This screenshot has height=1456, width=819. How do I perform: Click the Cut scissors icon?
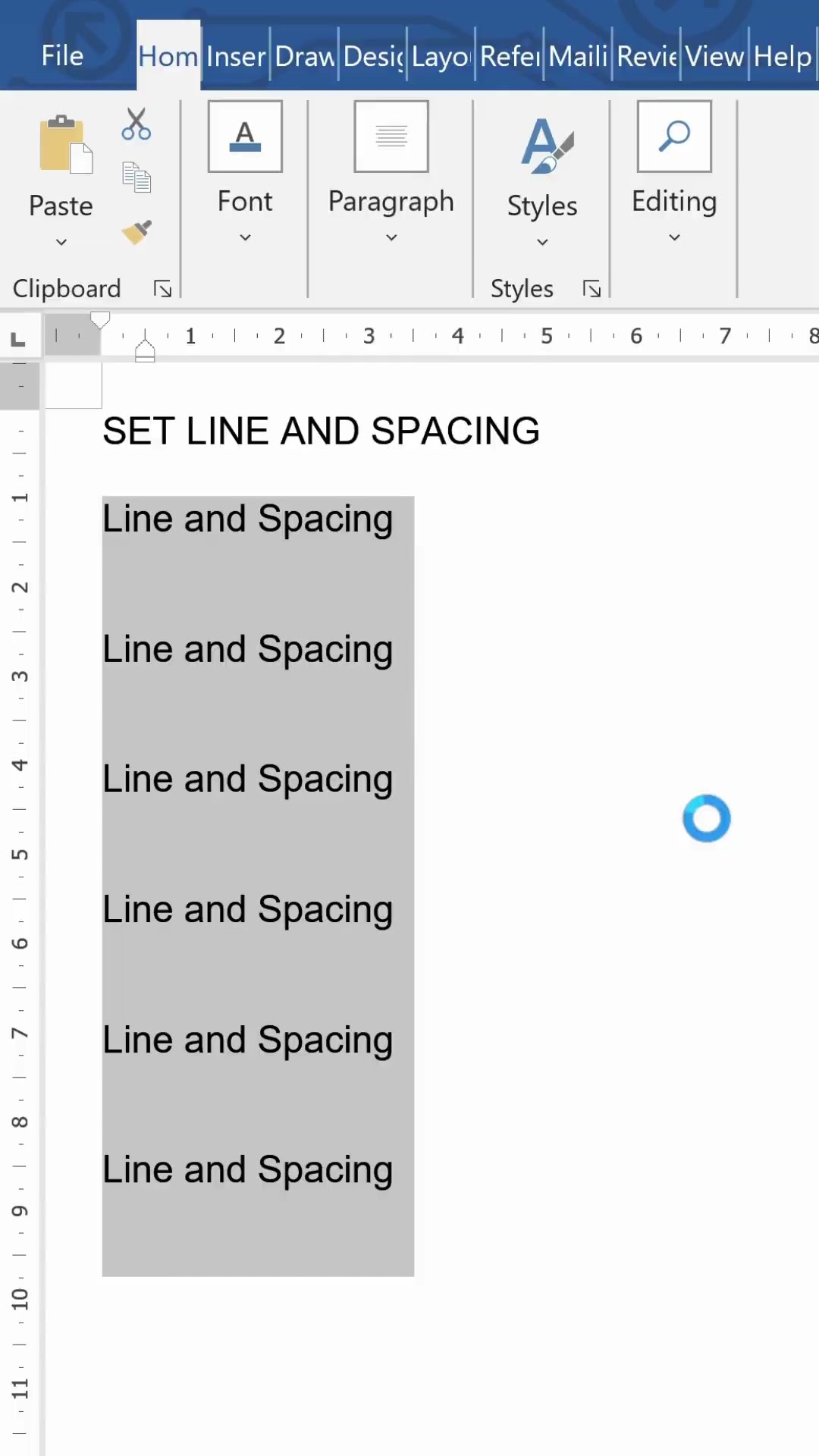pyautogui.click(x=136, y=124)
